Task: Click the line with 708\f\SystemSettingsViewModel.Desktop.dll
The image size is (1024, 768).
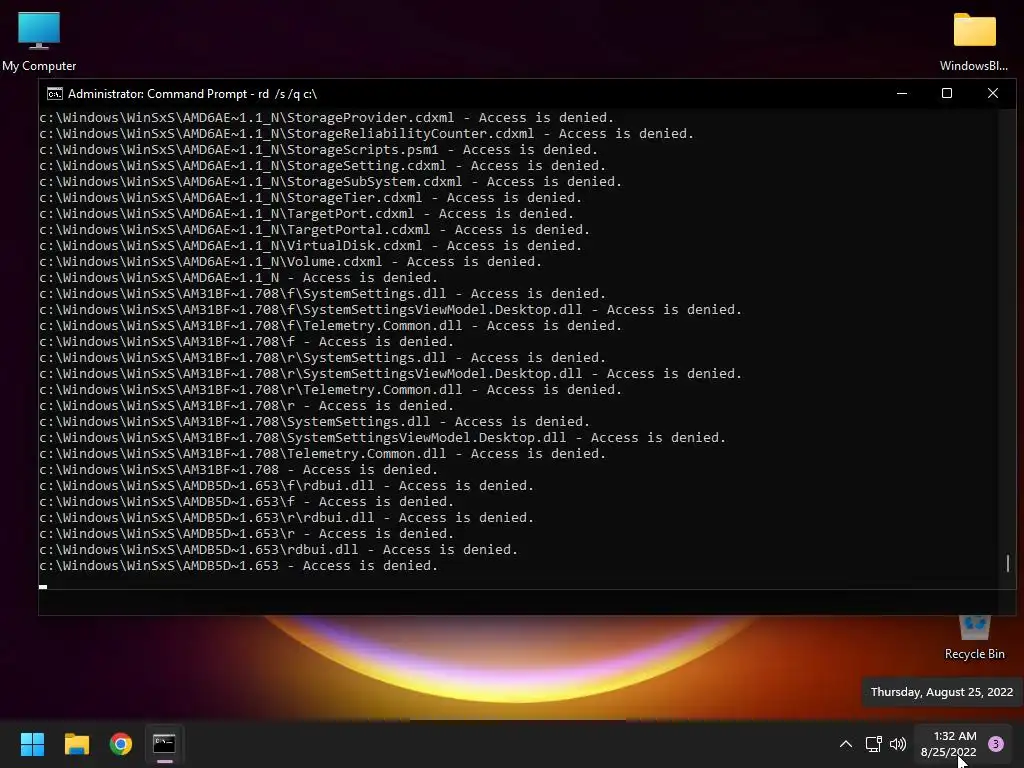Action: (x=391, y=310)
